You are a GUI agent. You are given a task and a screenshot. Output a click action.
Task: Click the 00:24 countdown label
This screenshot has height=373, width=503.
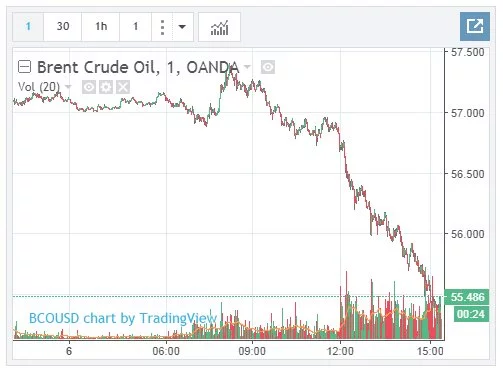(x=471, y=314)
